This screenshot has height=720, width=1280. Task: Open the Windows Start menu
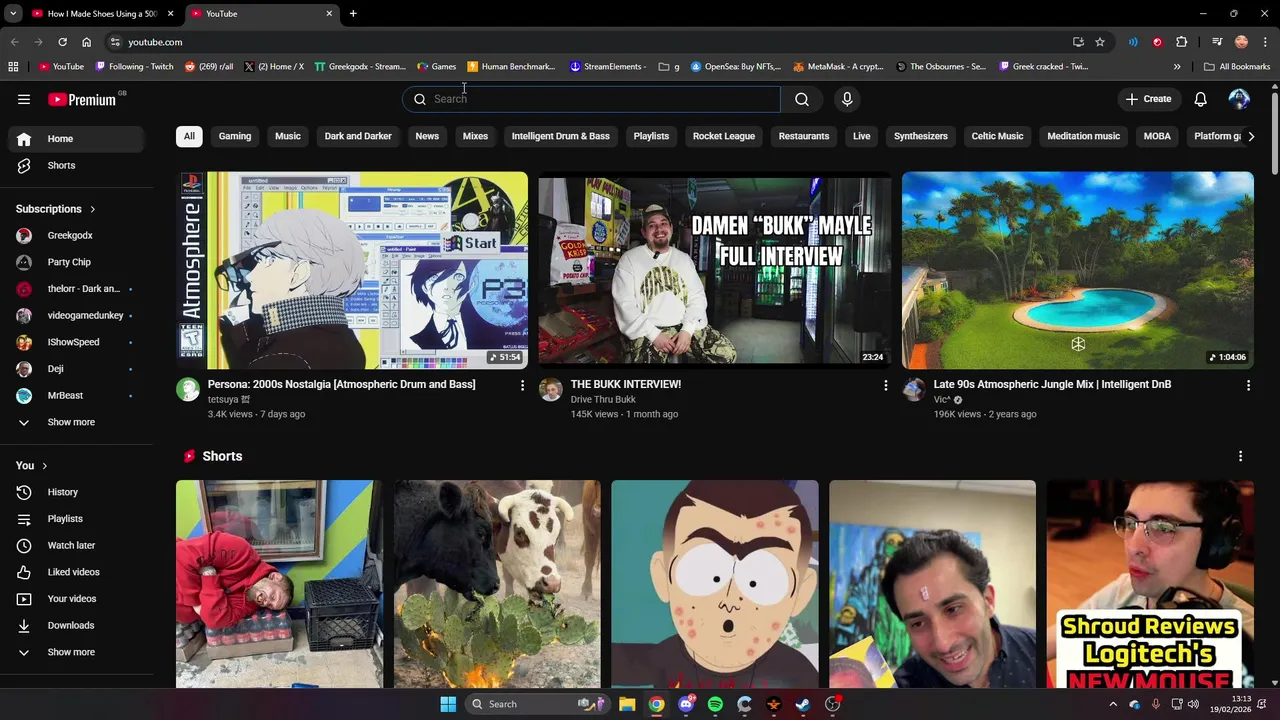click(x=448, y=704)
